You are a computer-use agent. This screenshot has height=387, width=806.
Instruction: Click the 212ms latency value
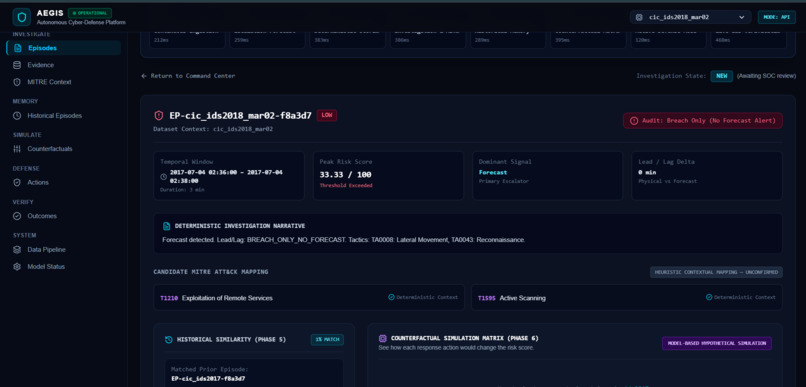click(161, 40)
